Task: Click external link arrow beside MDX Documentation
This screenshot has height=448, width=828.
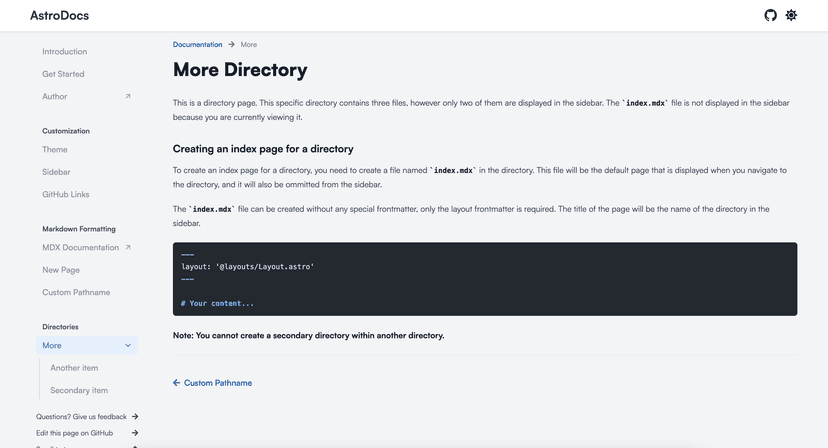Action: [x=128, y=247]
